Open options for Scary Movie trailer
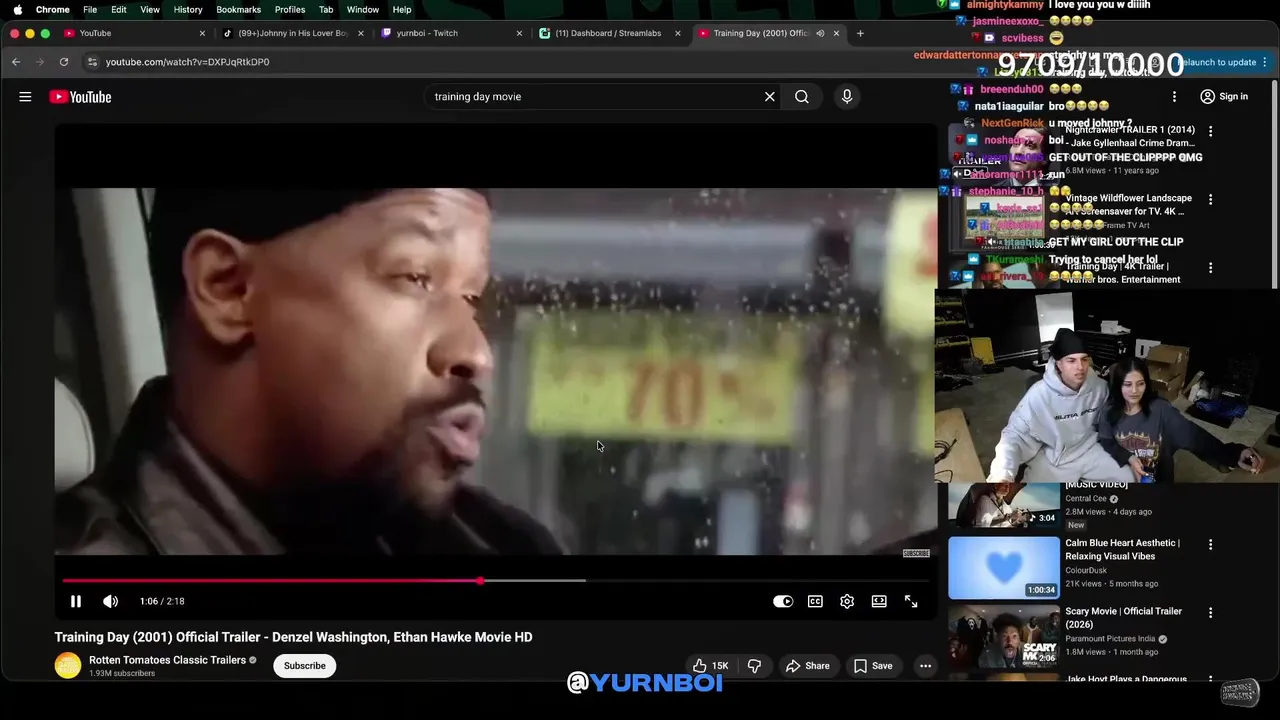Viewport: 1280px width, 720px height. coord(1210,613)
